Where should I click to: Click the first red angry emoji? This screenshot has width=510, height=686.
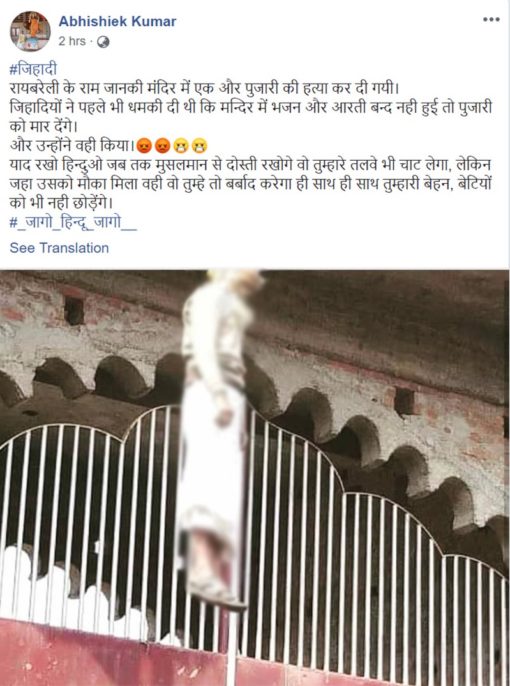[144, 145]
